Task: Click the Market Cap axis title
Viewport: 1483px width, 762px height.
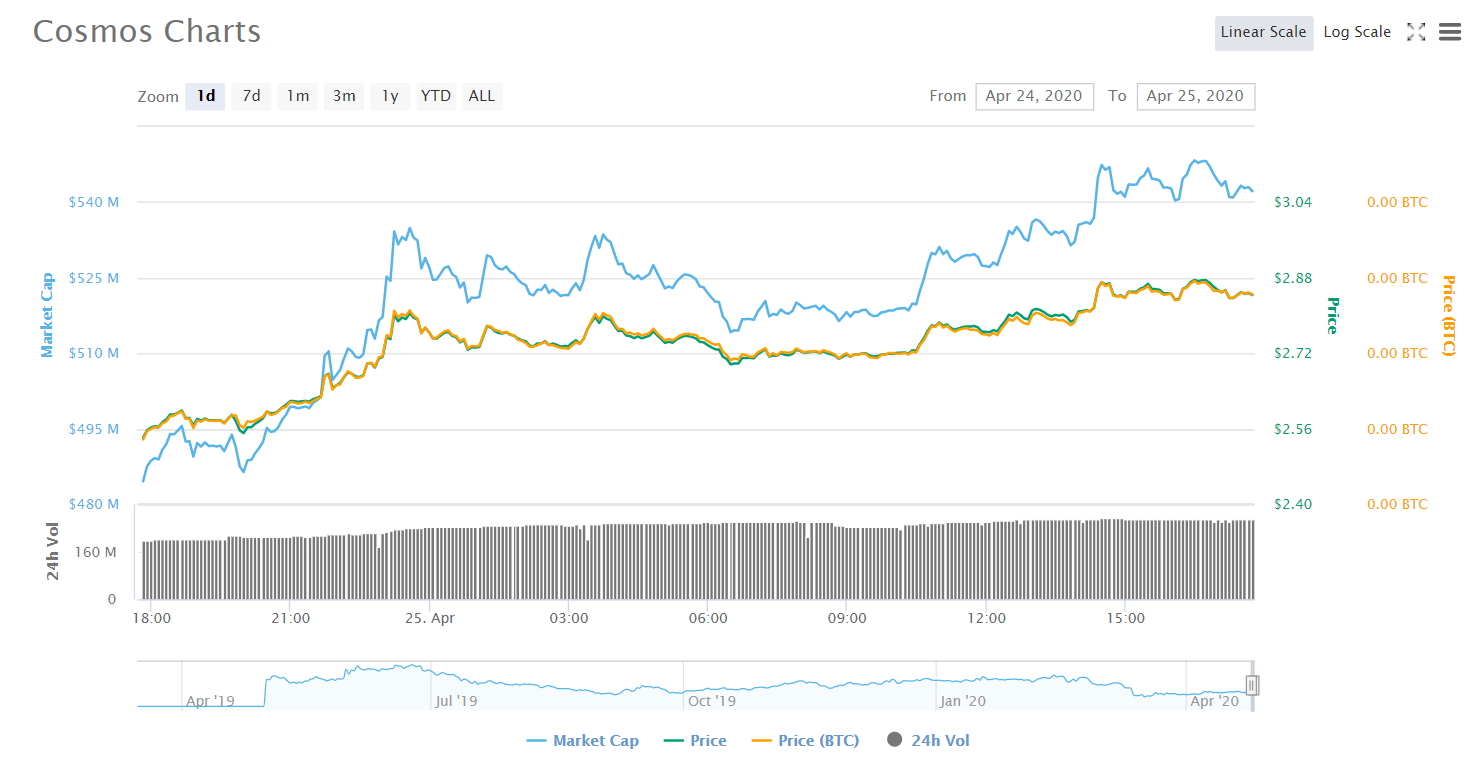Action: point(47,315)
